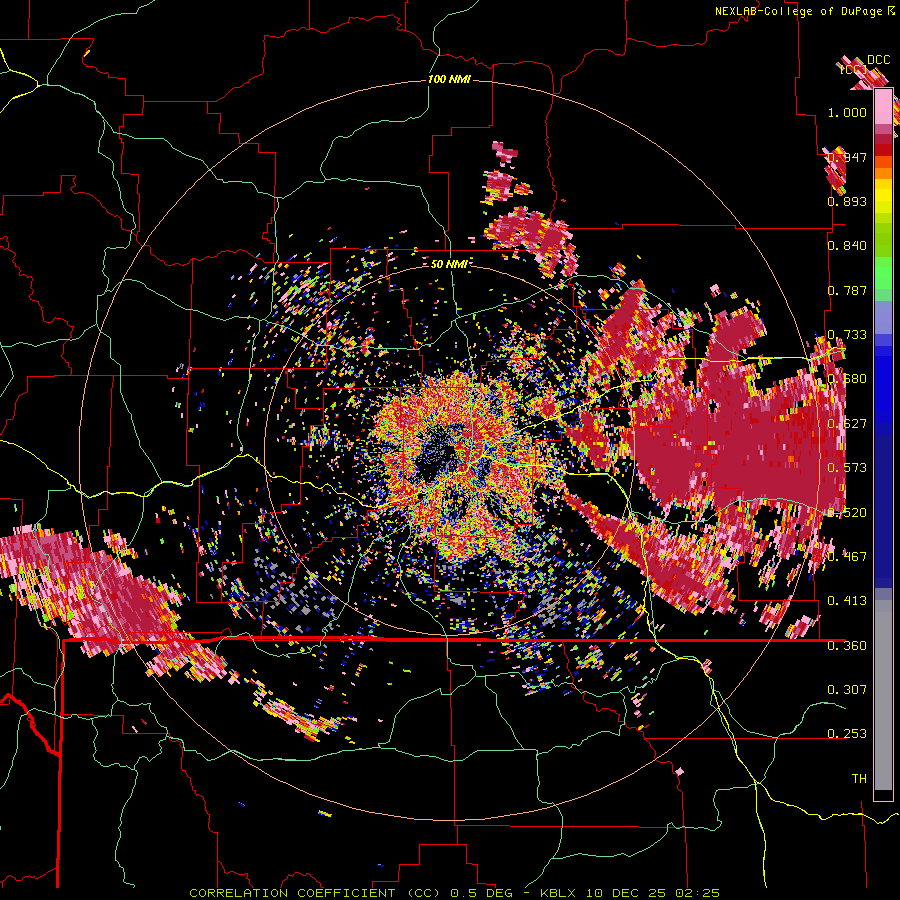Click the color scale '0.253' value label

point(847,734)
